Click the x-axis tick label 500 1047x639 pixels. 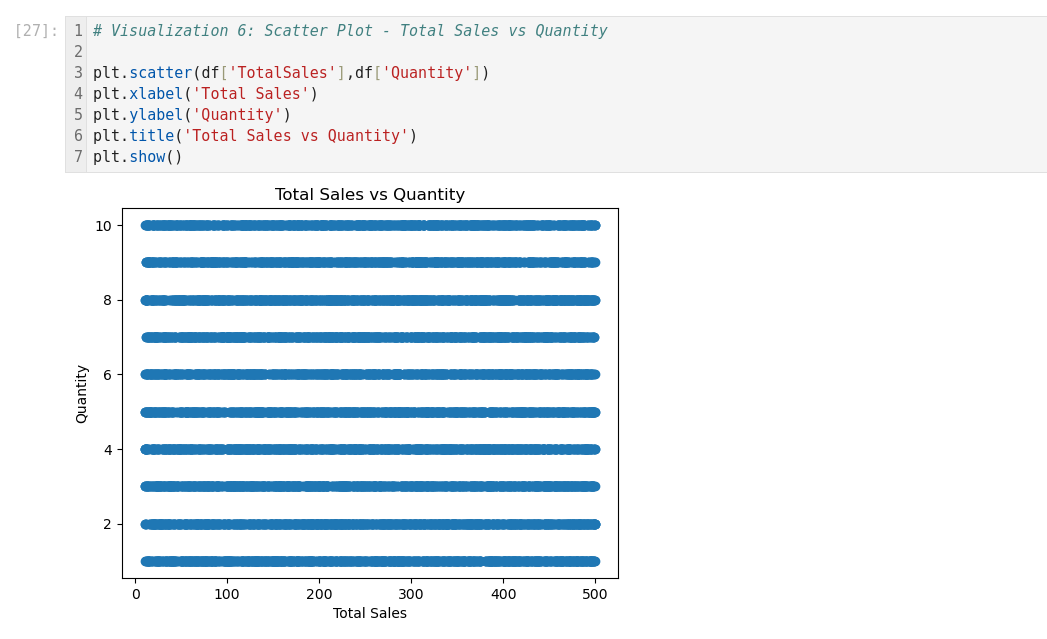[595, 593]
